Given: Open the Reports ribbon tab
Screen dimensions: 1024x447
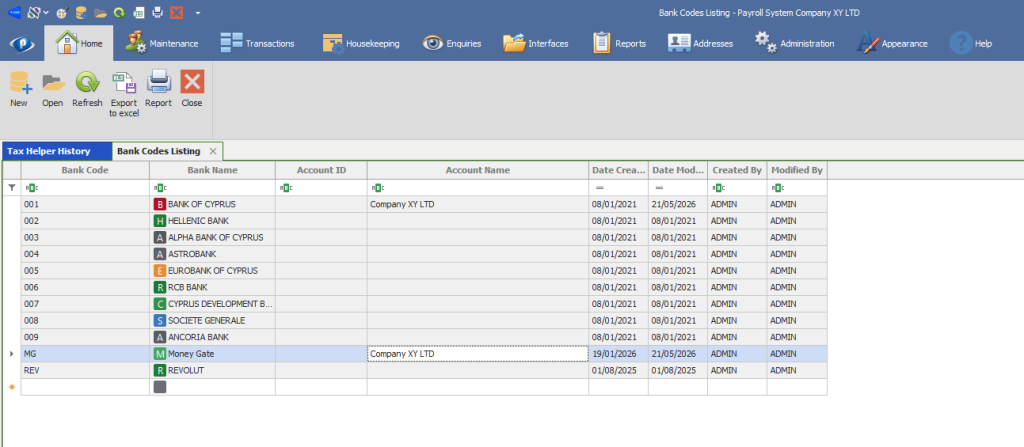Looking at the screenshot, I should coord(619,43).
